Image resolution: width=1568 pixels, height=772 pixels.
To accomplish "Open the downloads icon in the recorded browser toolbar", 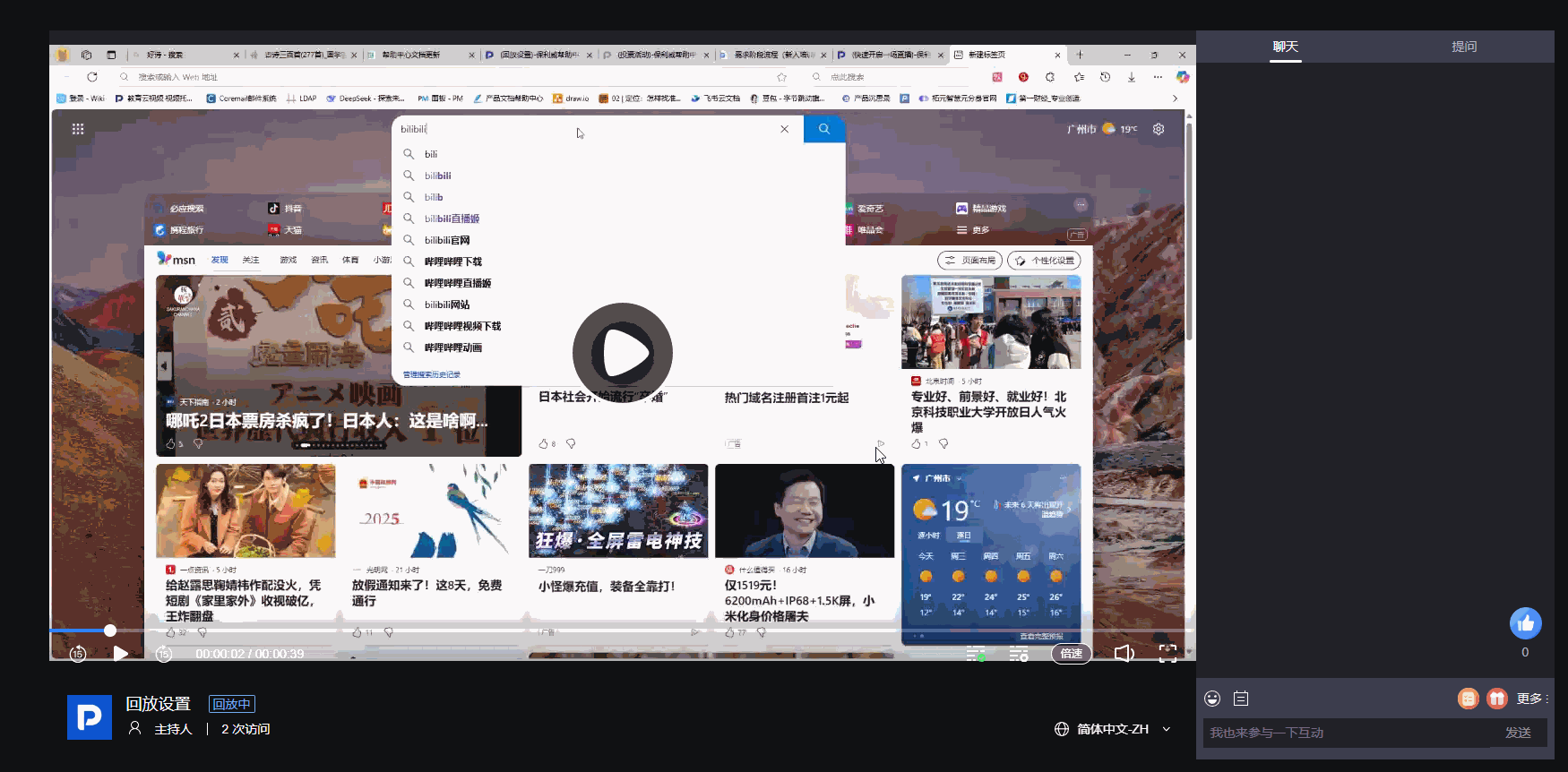I will pos(1132,77).
